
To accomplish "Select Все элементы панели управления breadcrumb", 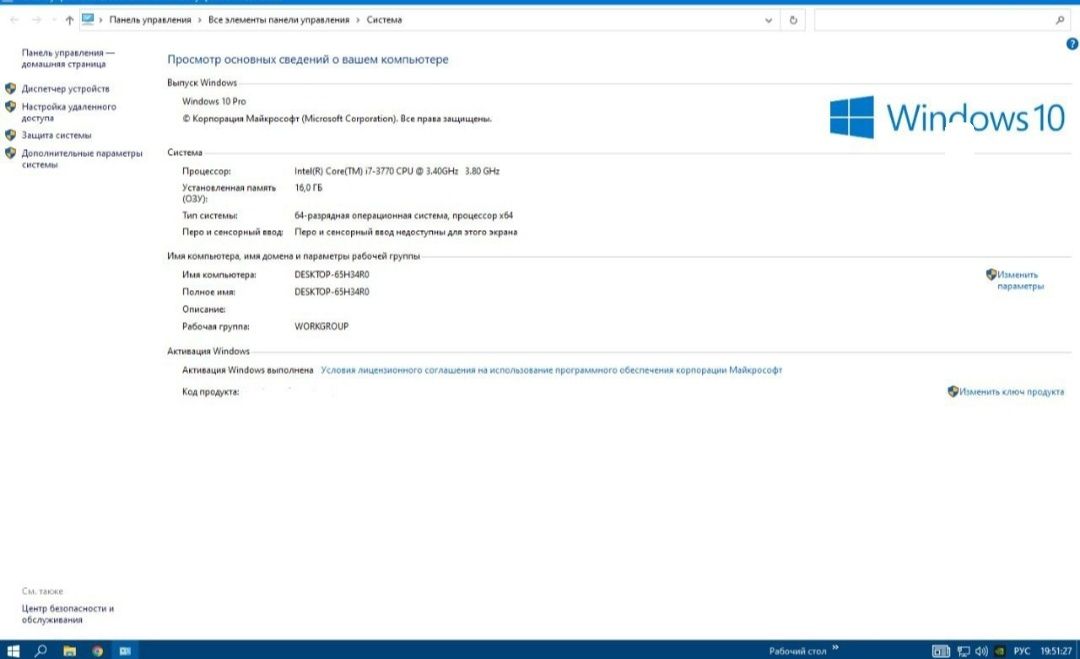I will [278, 20].
